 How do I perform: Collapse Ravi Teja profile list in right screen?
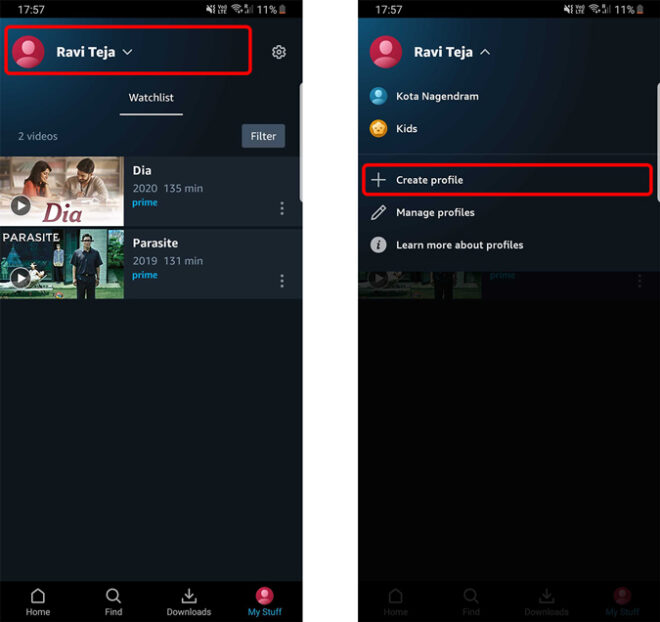coord(485,52)
